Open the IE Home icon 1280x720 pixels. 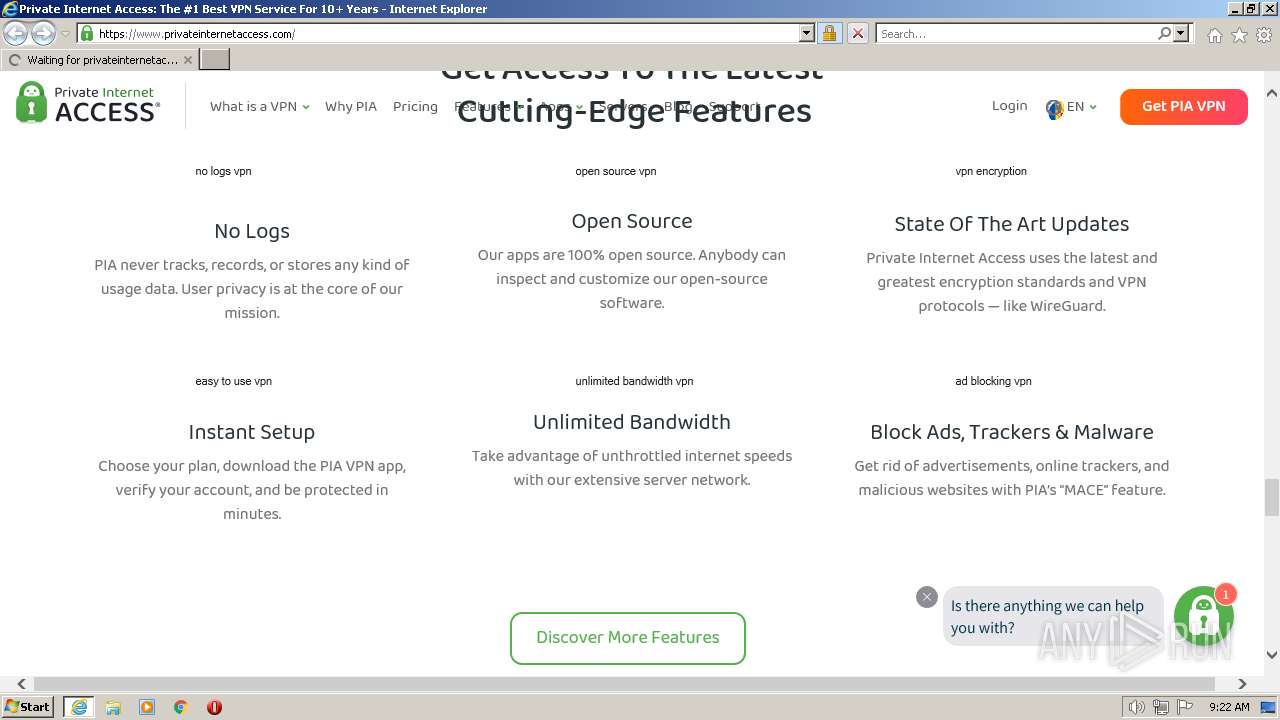(x=1214, y=35)
